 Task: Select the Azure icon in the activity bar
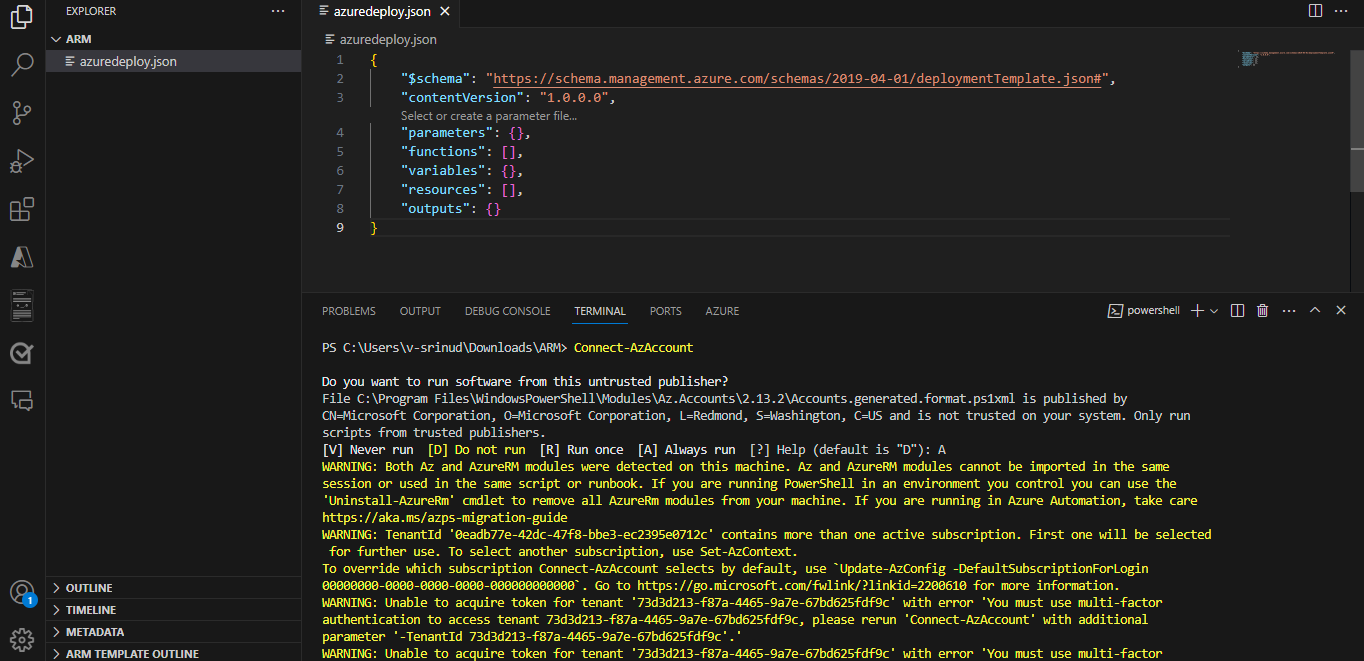(21, 256)
